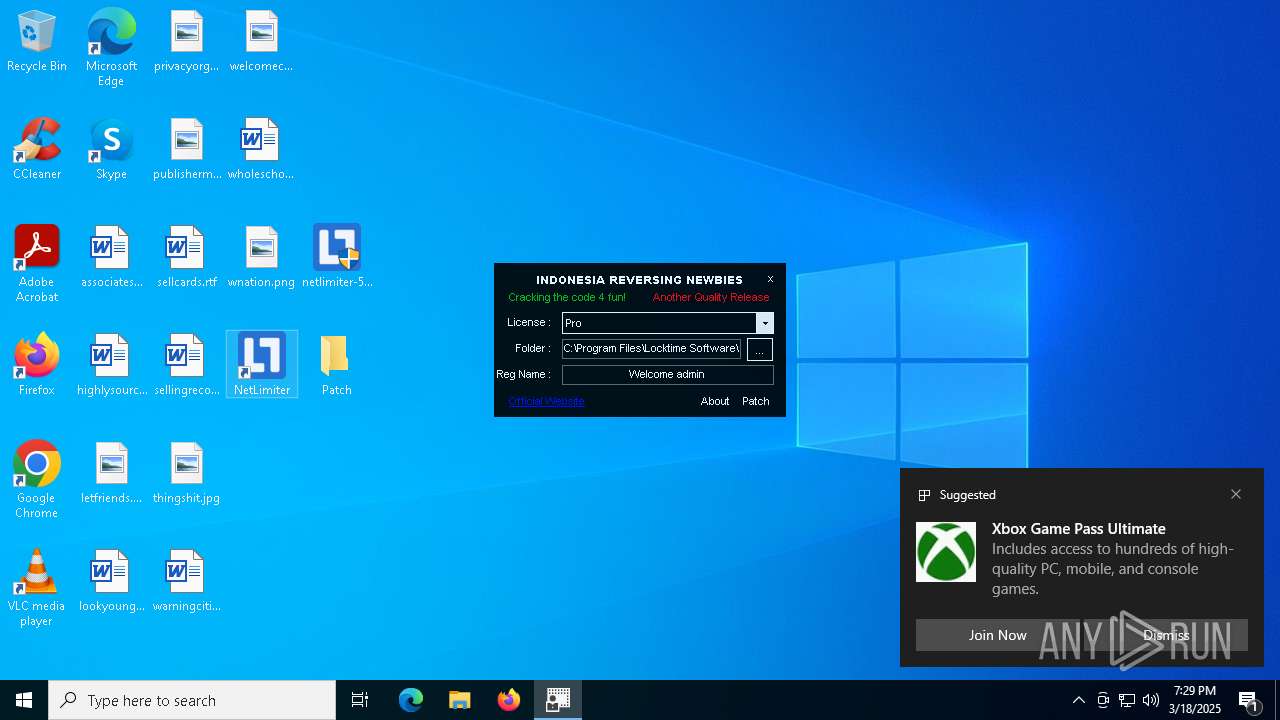The width and height of the screenshot is (1280, 720).
Task: Click the 'Xbox Game Pass Ultimate' title
Action: pyautogui.click(x=1079, y=529)
